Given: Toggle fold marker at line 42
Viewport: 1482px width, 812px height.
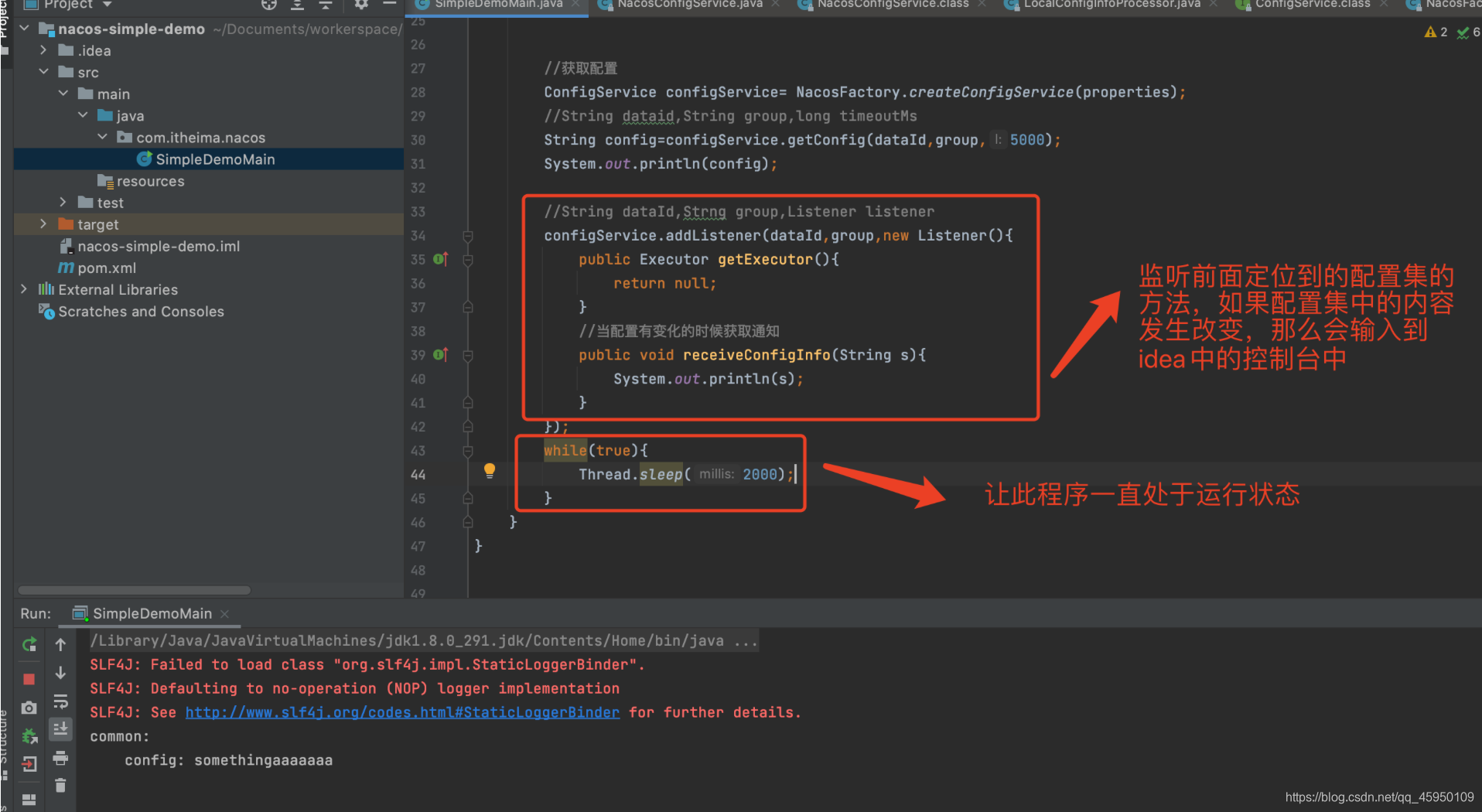Looking at the screenshot, I should 468,427.
